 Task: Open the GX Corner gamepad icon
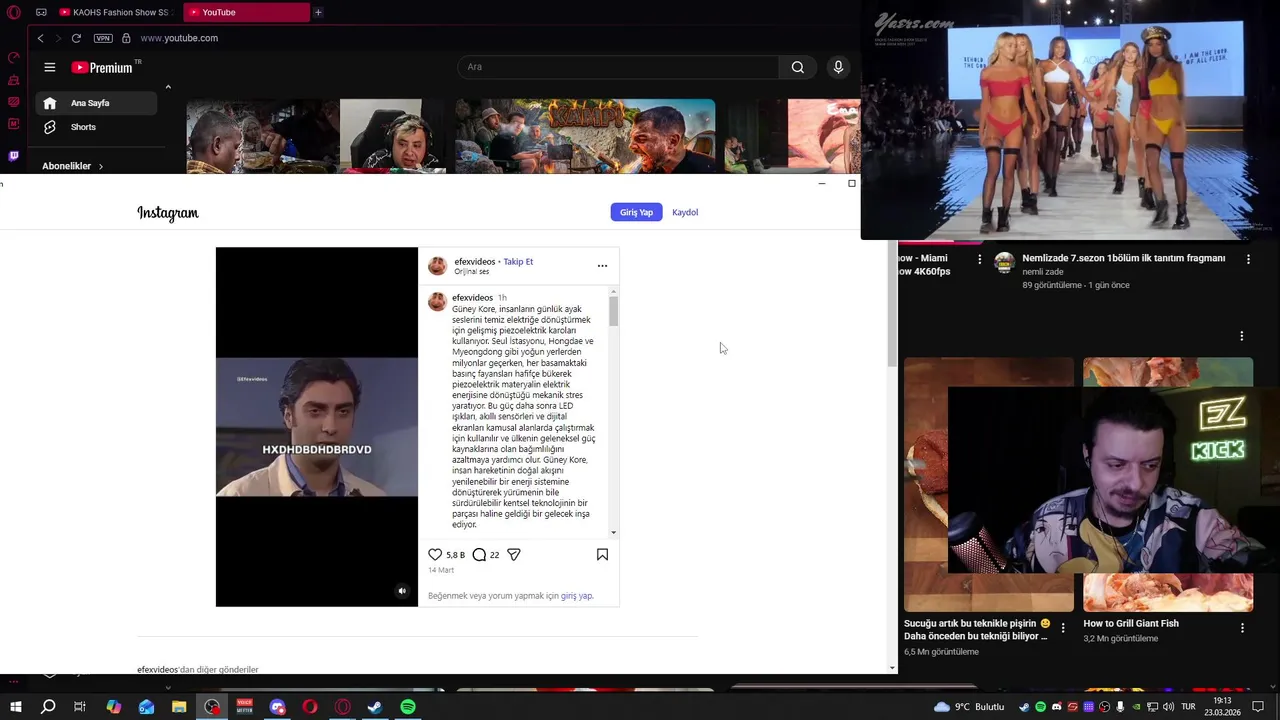click(41, 12)
